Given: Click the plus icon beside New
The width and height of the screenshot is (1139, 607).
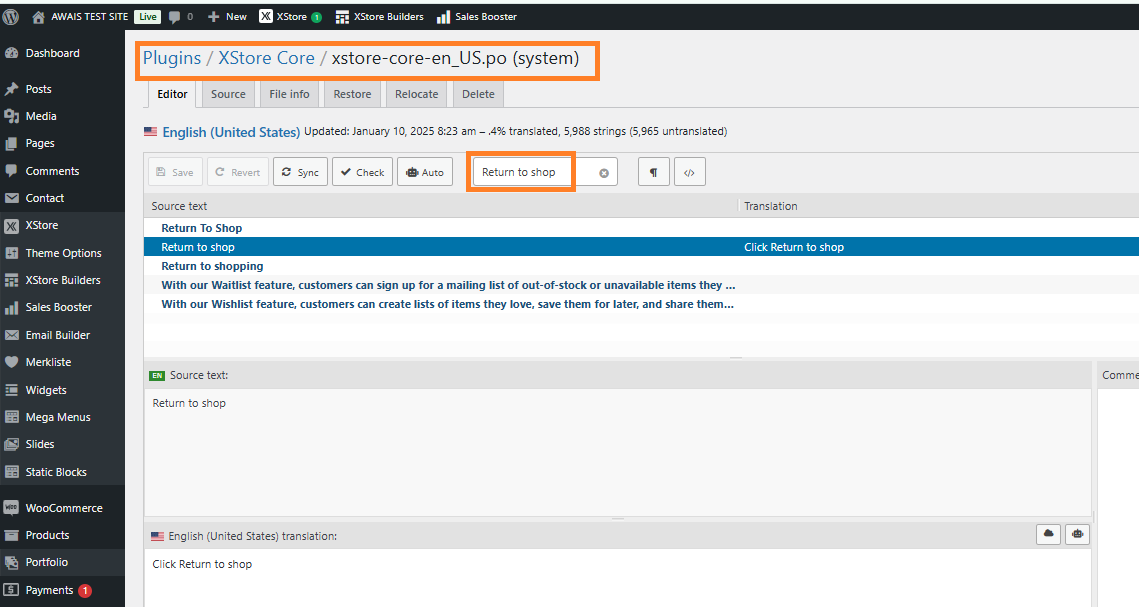Looking at the screenshot, I should [214, 17].
